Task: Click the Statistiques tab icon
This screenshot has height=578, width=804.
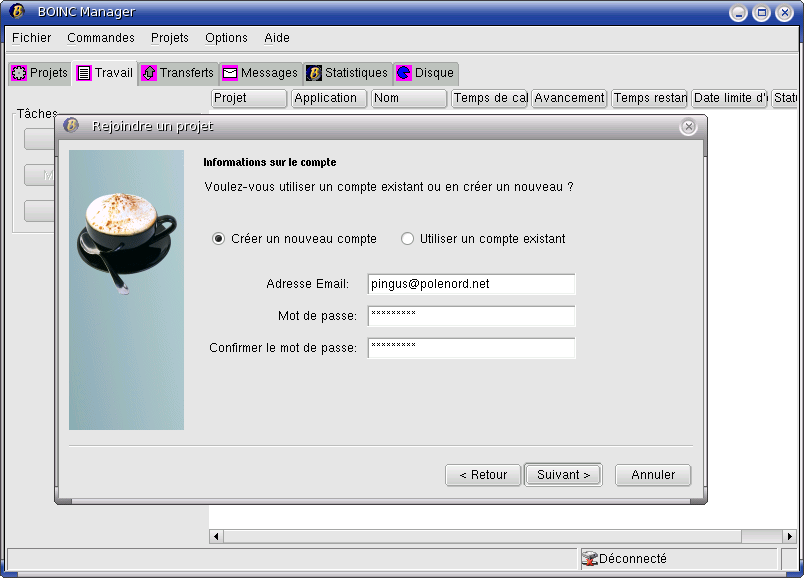Action: click(x=314, y=73)
